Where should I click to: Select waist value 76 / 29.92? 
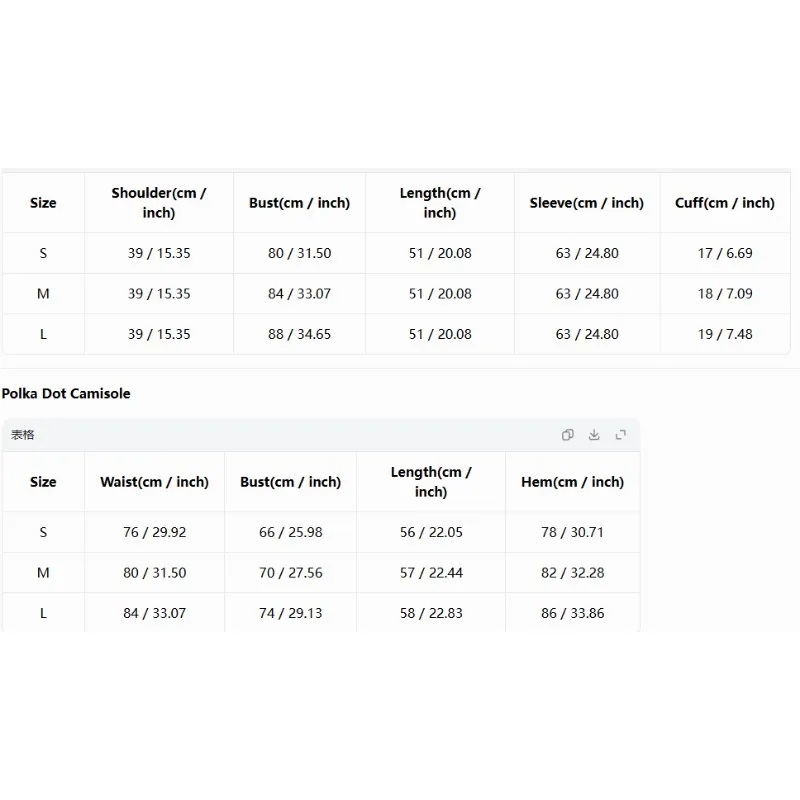[155, 532]
